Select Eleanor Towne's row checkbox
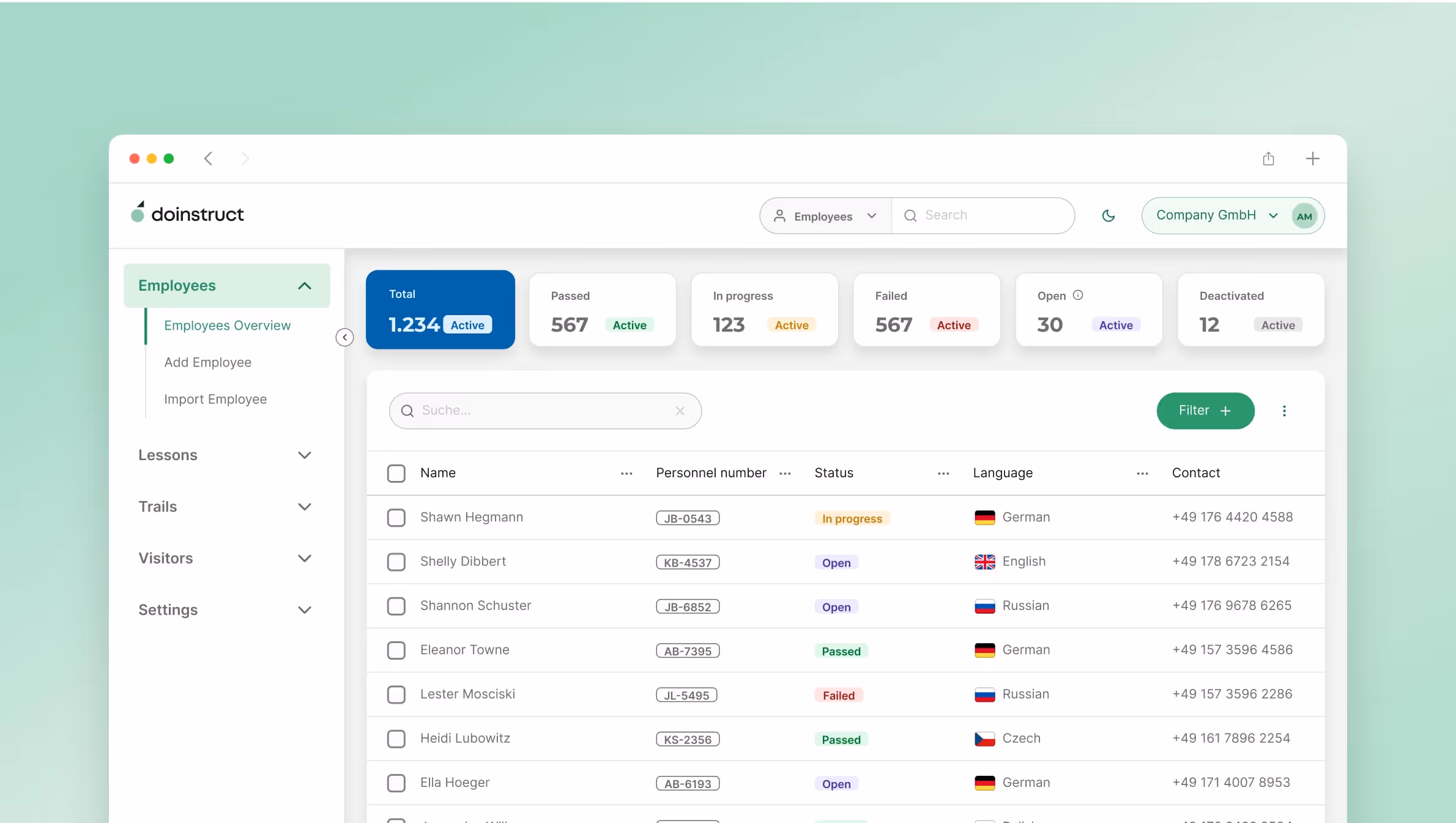Image resolution: width=1456 pixels, height=823 pixels. 396,650
